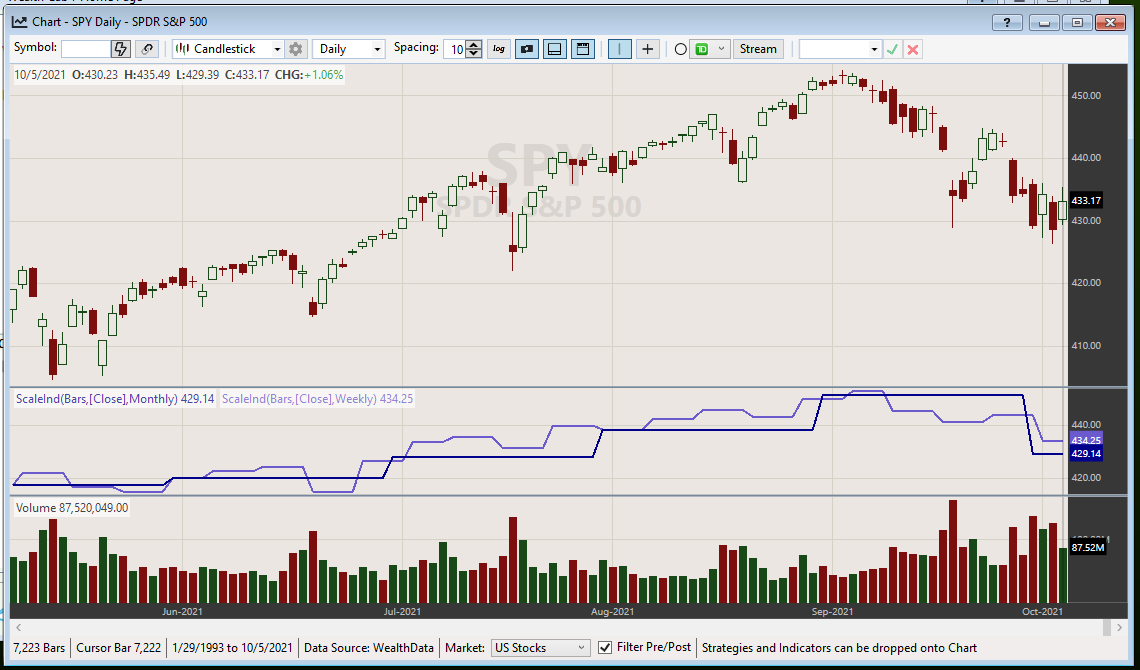Click the link symbol icon
Image resolution: width=1140 pixels, height=670 pixels.
click(147, 49)
